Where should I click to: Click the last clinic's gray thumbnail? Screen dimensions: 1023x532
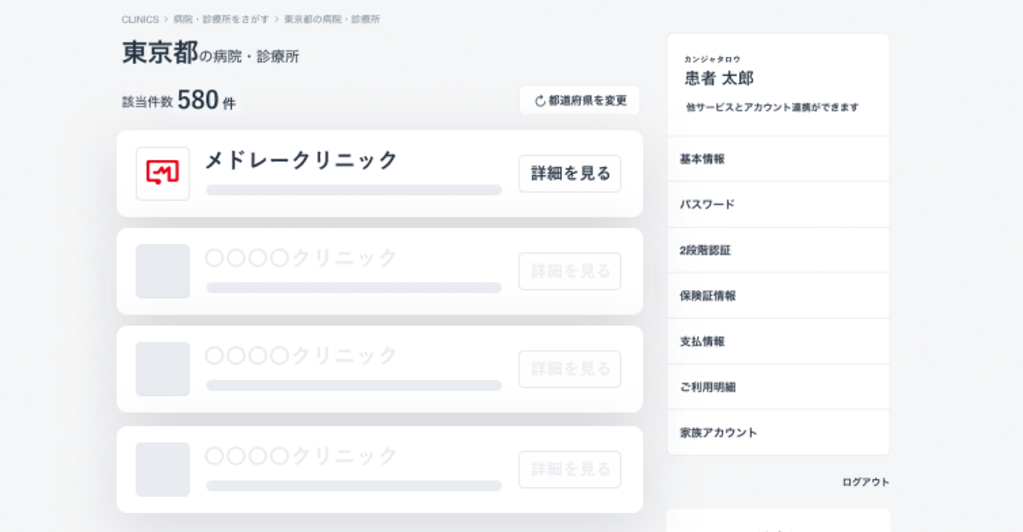pyautogui.click(x=162, y=469)
